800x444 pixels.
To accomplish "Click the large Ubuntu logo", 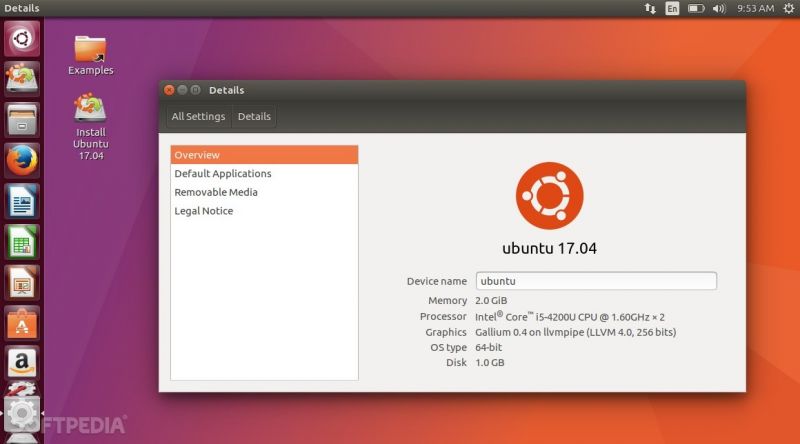I will click(x=549, y=196).
